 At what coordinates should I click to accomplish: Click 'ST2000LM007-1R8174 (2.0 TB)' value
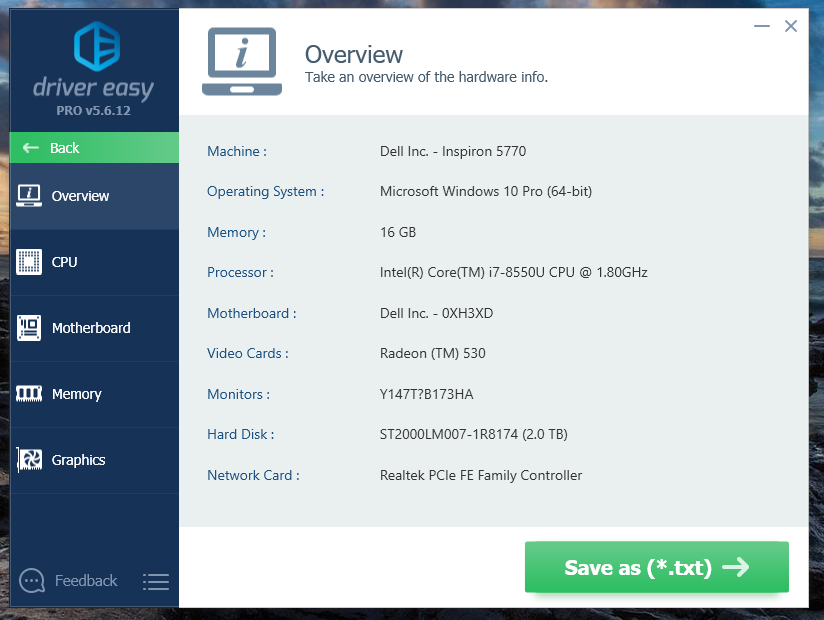pyautogui.click(x=473, y=434)
